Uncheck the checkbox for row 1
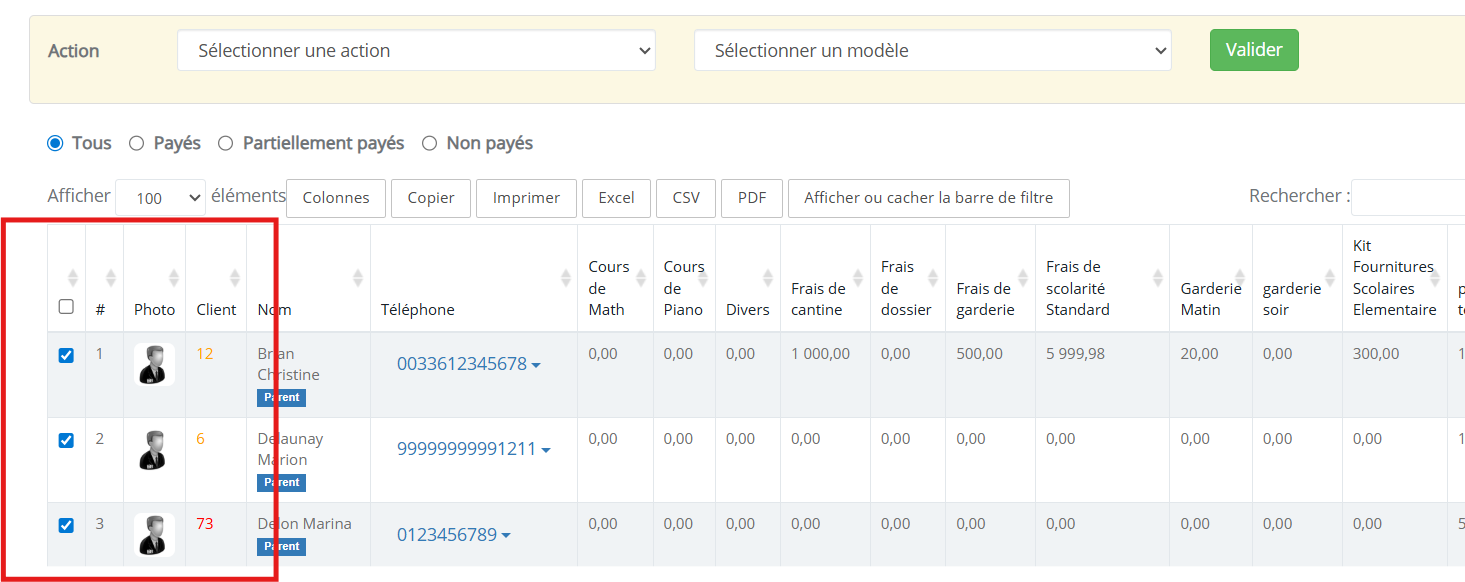The width and height of the screenshot is (1465, 582). click(x=66, y=355)
